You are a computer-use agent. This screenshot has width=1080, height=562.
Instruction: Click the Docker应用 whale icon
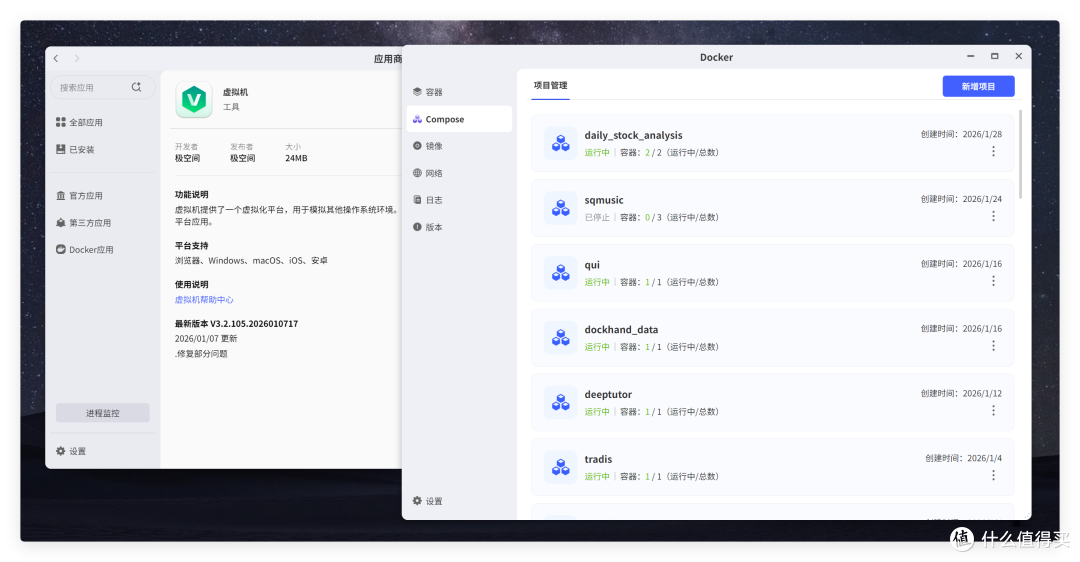[x=61, y=249]
